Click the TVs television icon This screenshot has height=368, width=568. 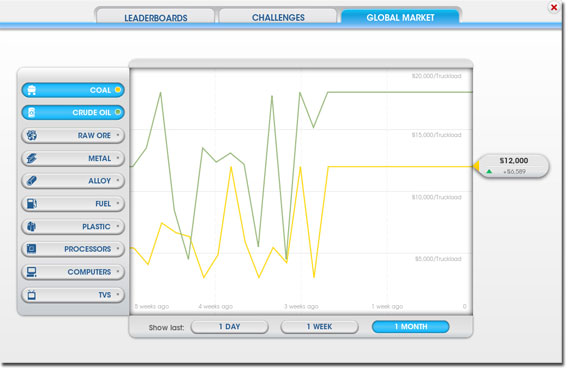[x=32, y=294]
